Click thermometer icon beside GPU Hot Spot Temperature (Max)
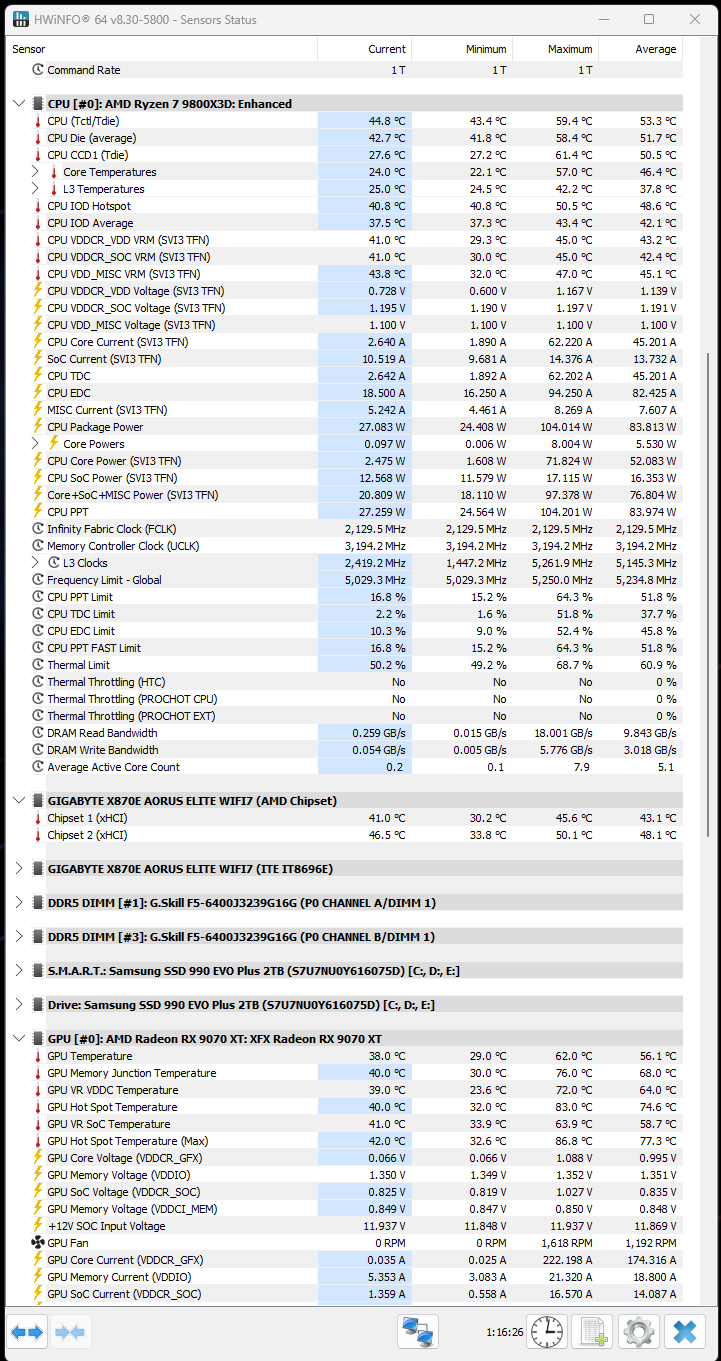 pyautogui.click(x=38, y=1141)
